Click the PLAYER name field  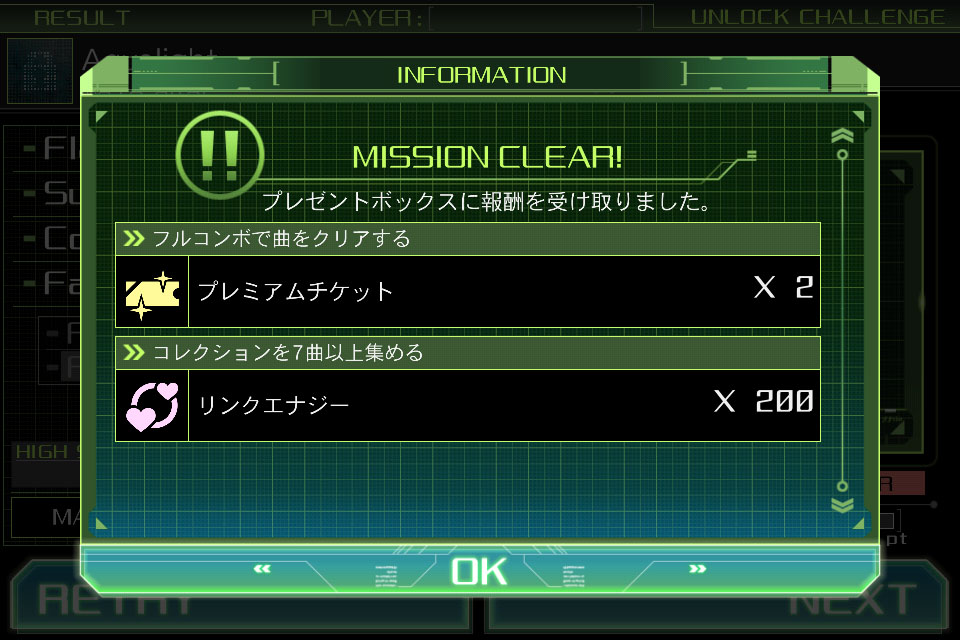(x=536, y=18)
